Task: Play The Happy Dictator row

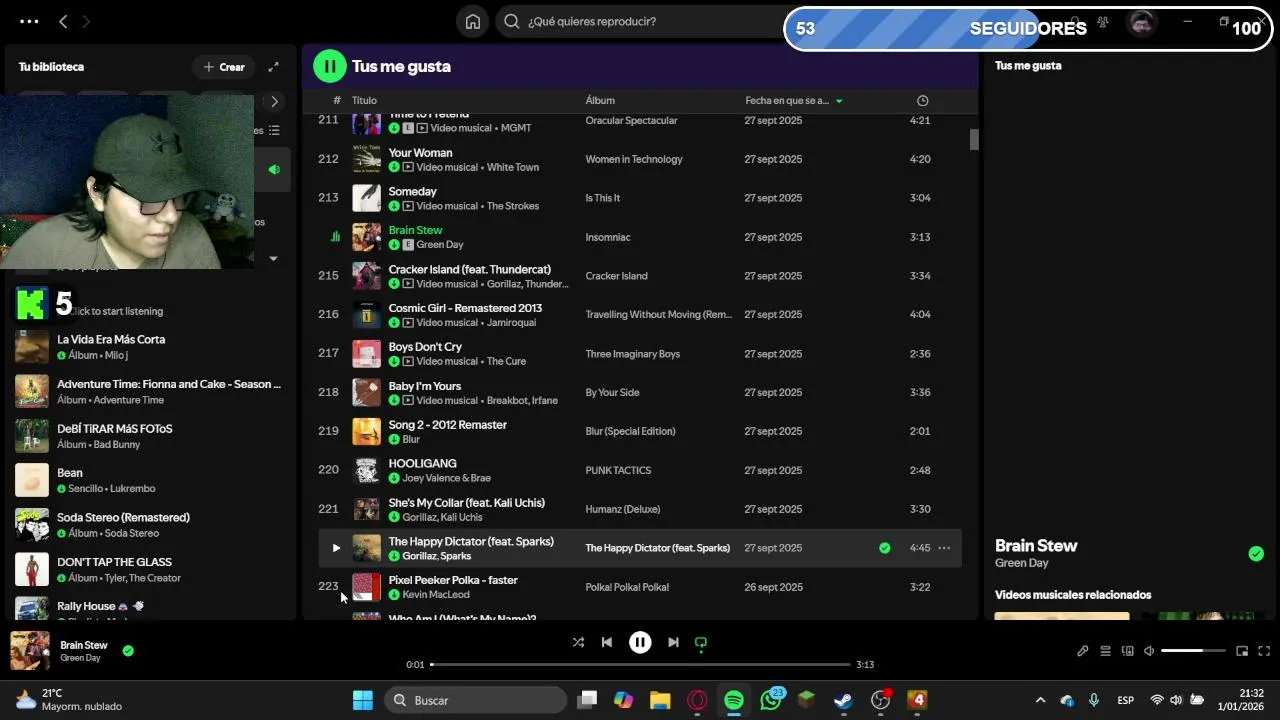Action: pyautogui.click(x=336, y=548)
